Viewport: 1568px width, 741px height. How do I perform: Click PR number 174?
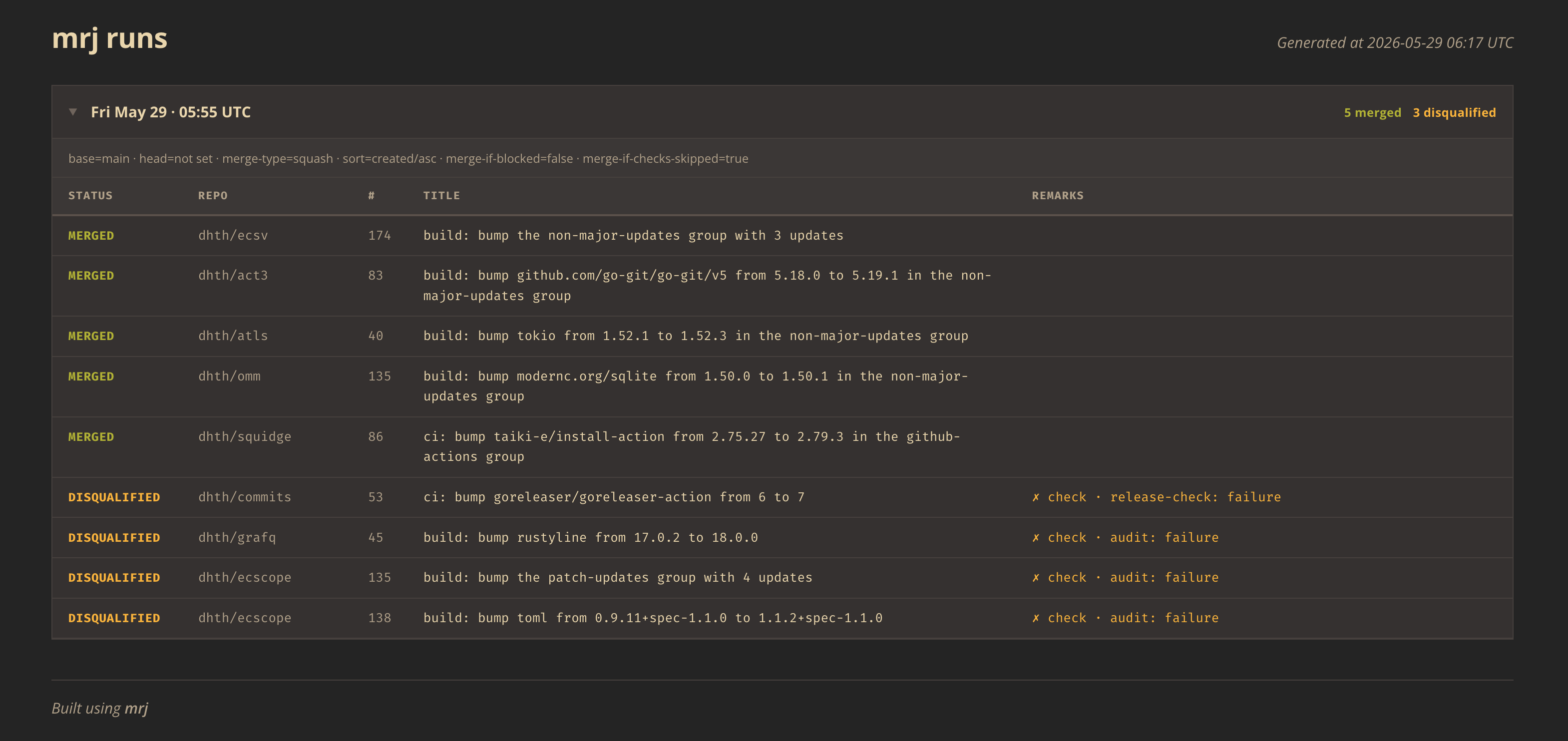pyautogui.click(x=379, y=236)
